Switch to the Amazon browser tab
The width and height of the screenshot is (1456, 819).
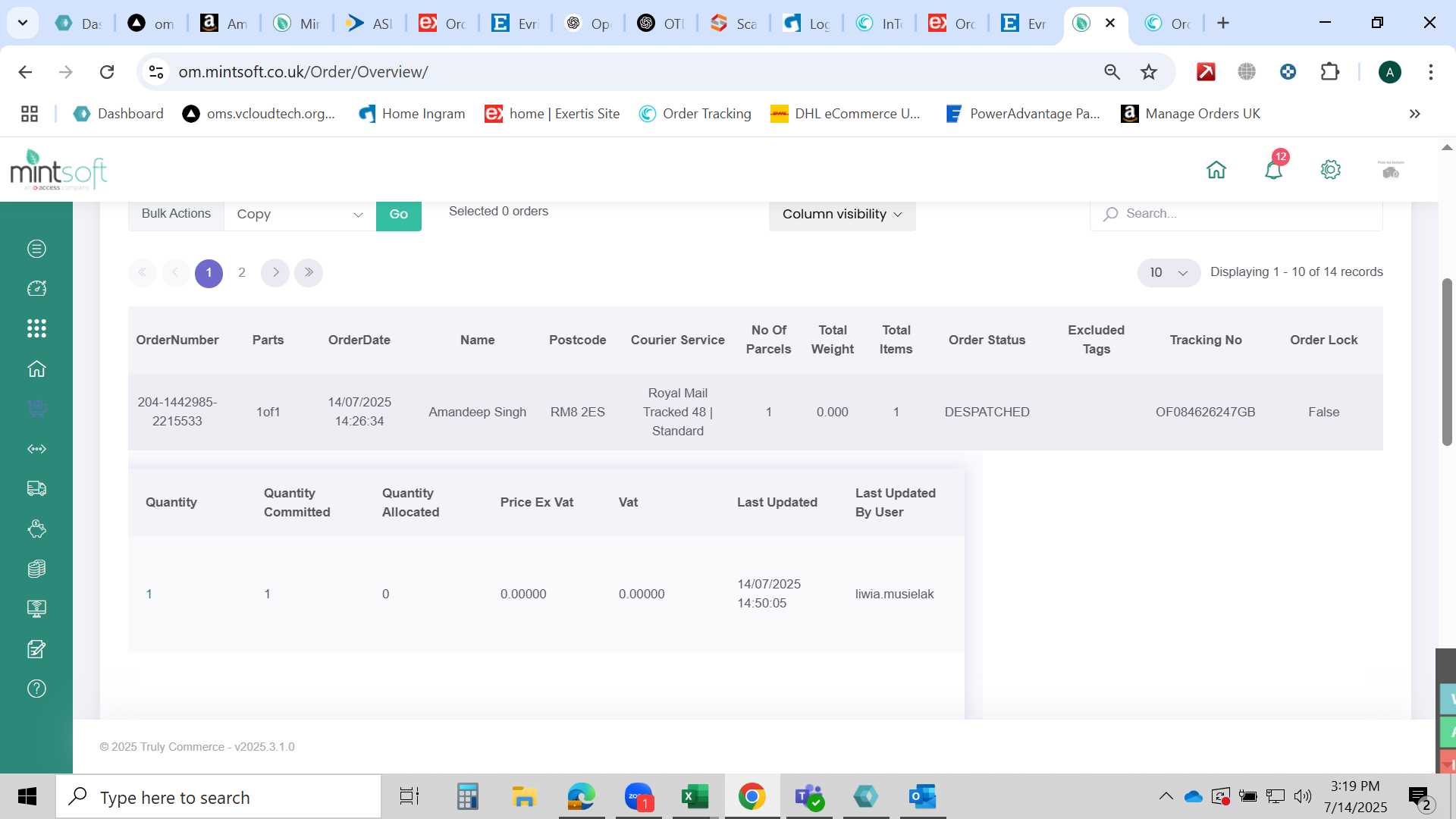click(x=224, y=24)
